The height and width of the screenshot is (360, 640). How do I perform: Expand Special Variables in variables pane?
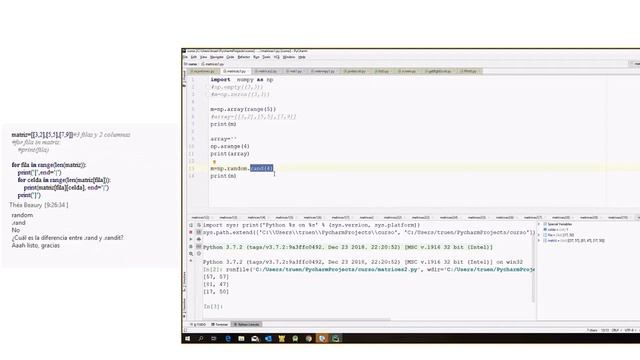click(539, 224)
